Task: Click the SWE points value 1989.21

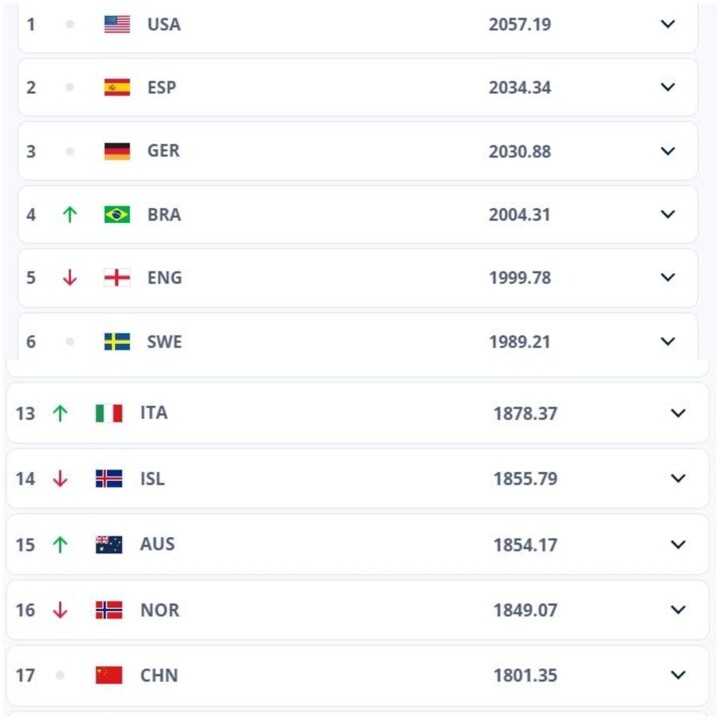Action: tap(520, 342)
